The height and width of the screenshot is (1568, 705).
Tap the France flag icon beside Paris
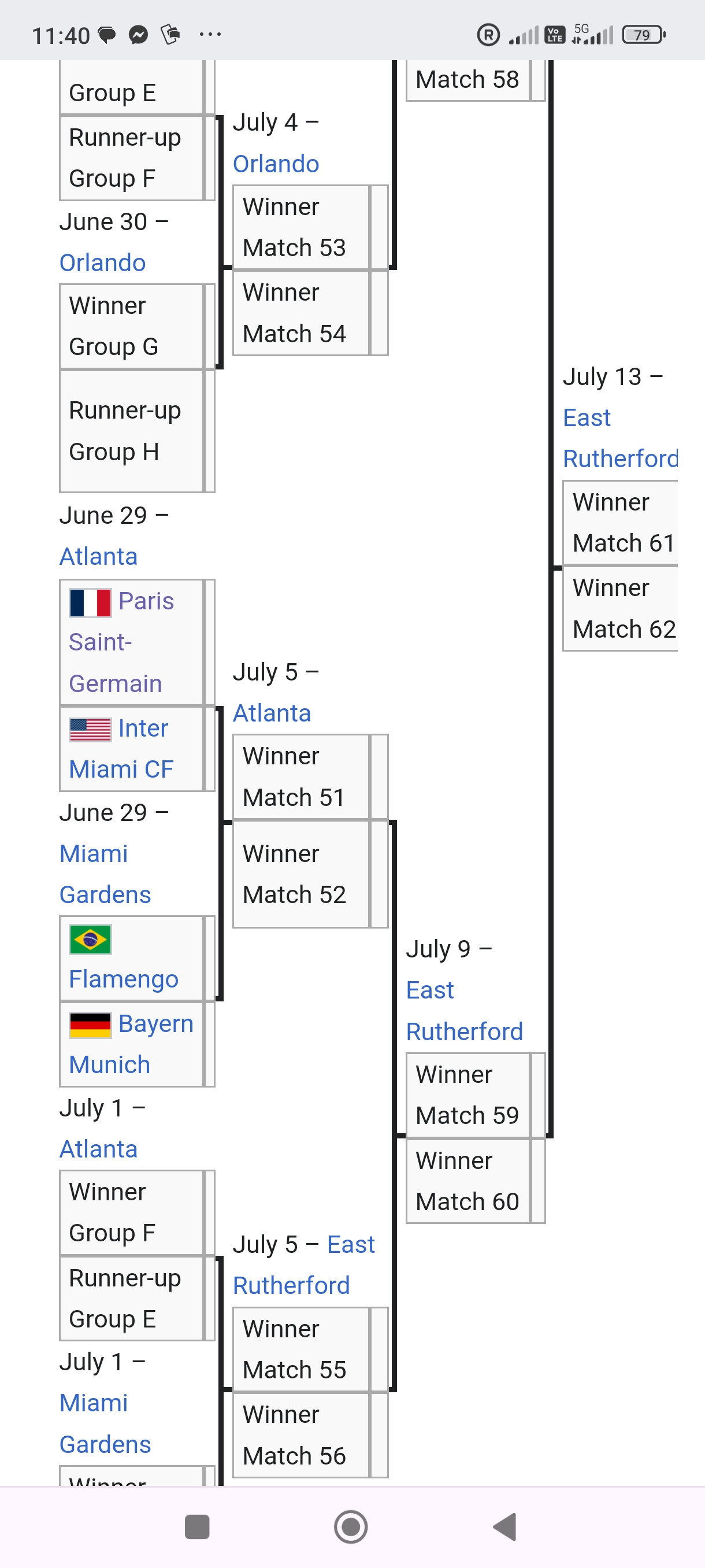tap(90, 602)
